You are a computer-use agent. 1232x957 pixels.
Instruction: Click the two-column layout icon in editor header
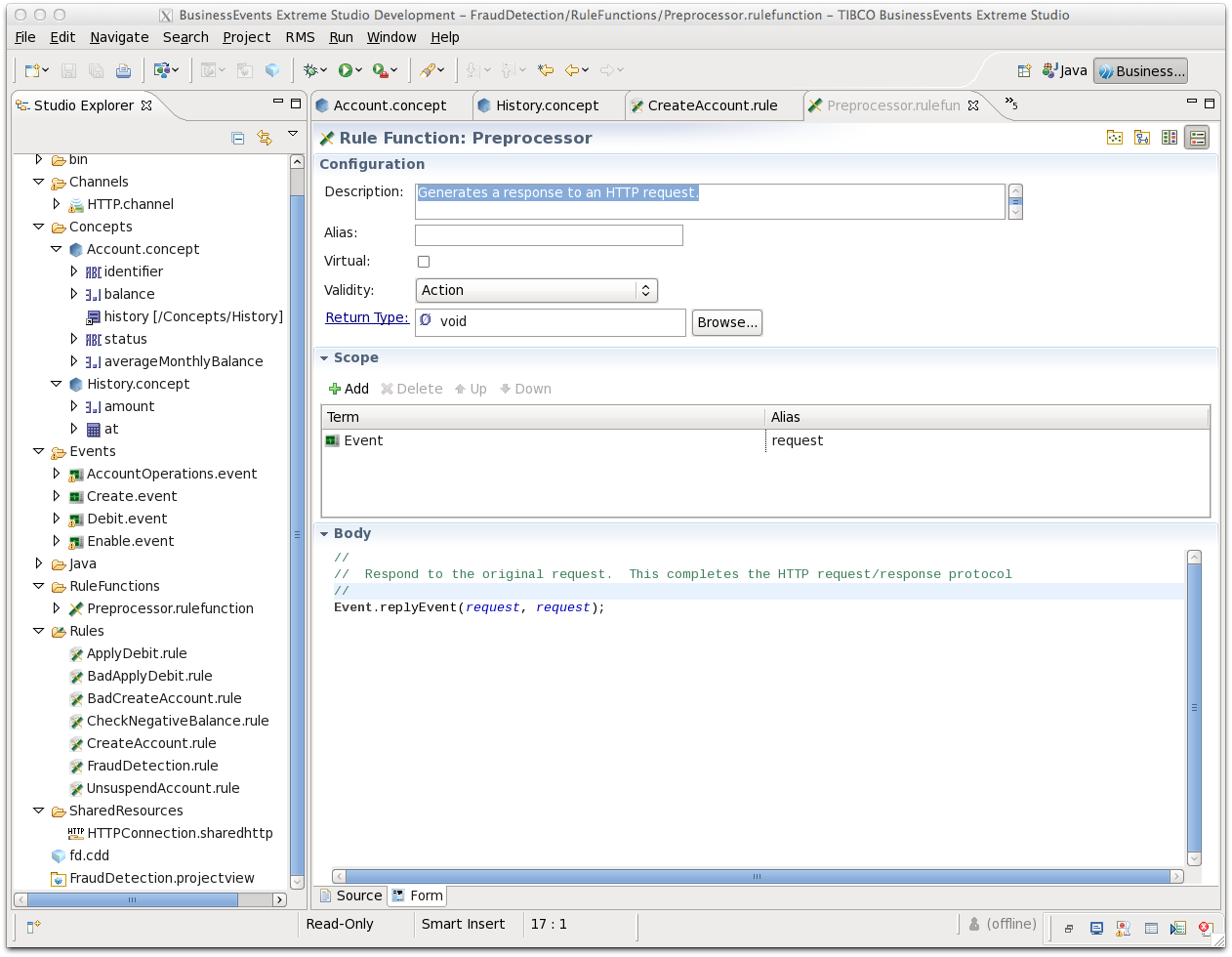[1170, 138]
